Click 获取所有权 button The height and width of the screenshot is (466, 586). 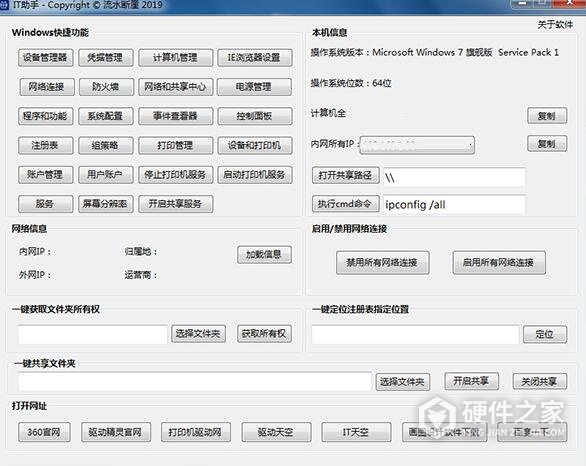click(x=264, y=334)
